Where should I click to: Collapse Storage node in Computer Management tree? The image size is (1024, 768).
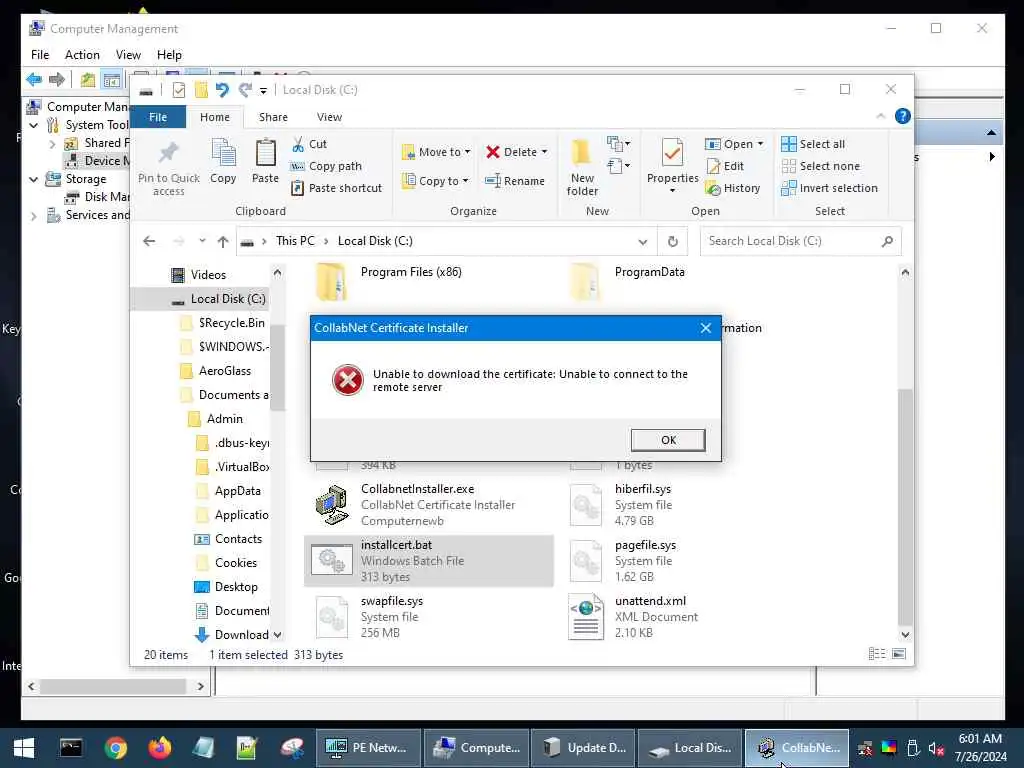[x=33, y=179]
